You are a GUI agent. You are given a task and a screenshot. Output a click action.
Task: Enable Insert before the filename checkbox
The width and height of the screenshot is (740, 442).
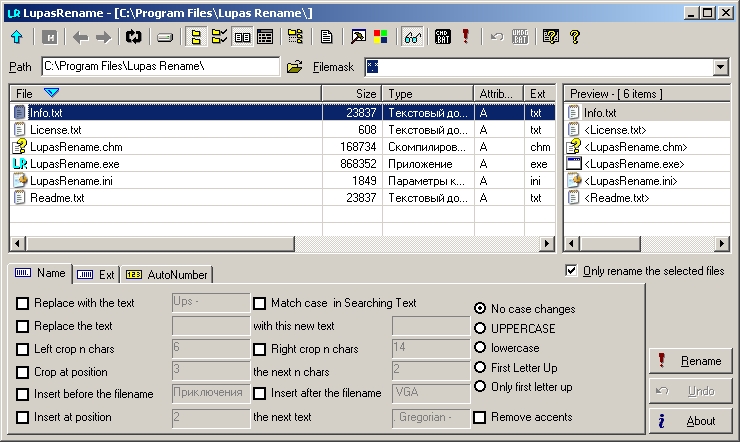[22, 394]
